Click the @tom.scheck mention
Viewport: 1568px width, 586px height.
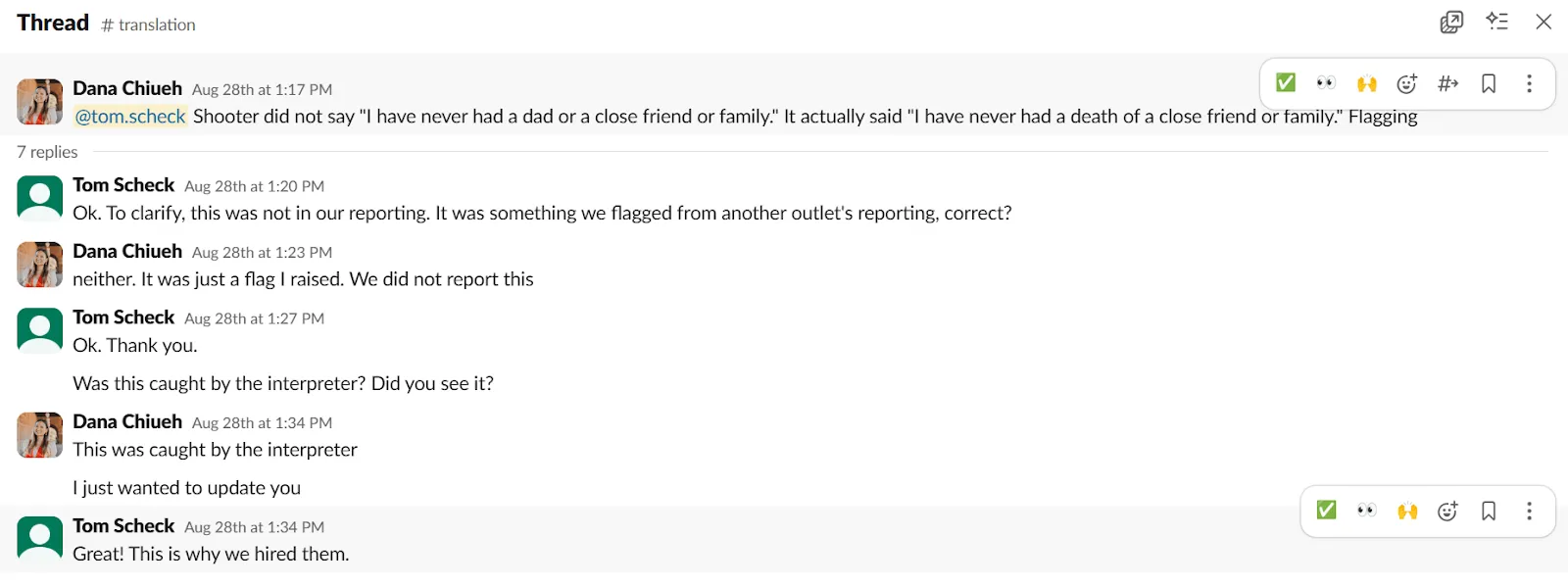(130, 117)
